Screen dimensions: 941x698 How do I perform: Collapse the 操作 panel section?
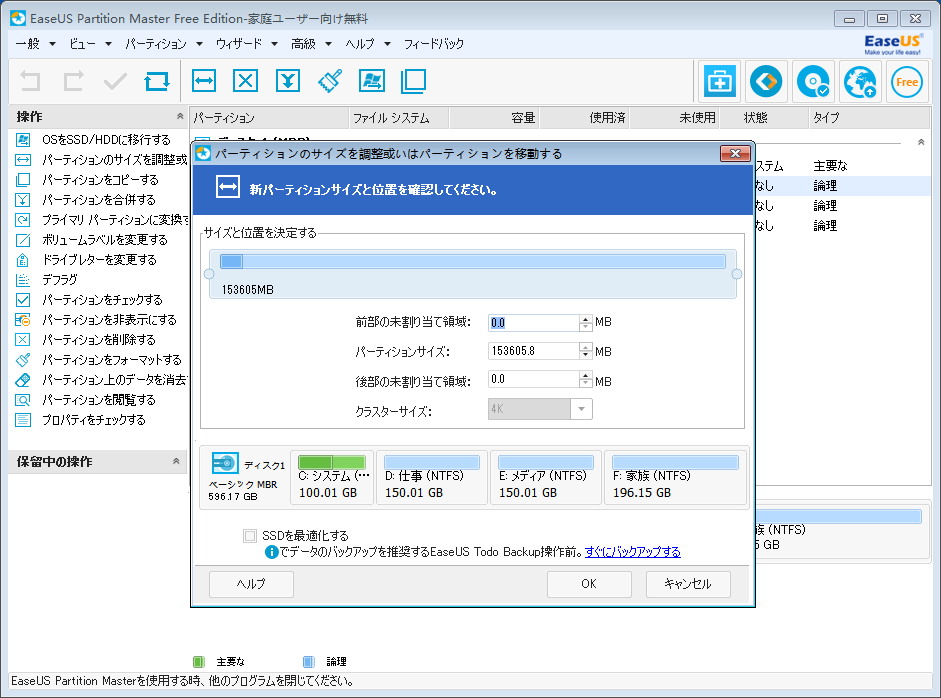coord(179,116)
